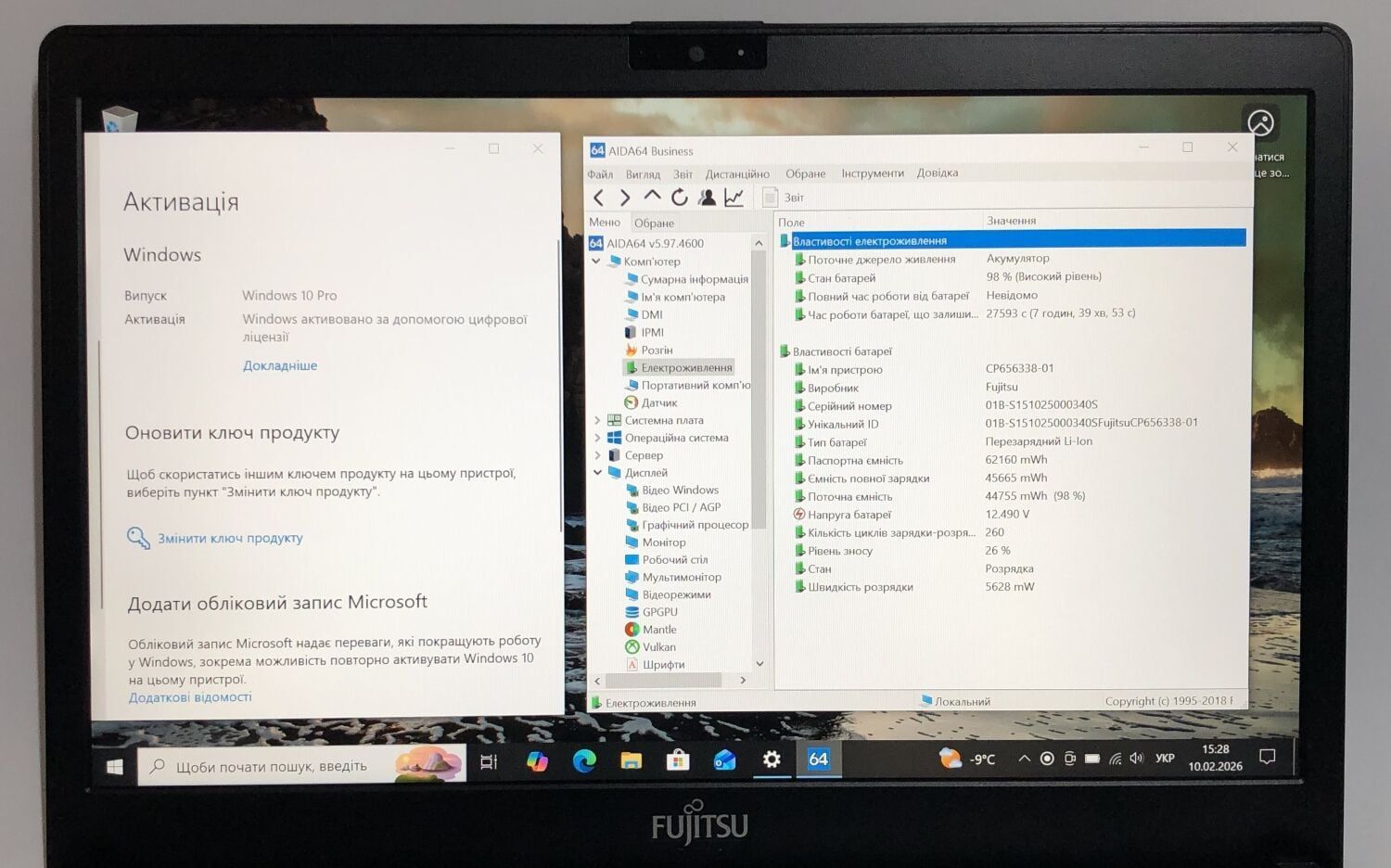Screen dimensions: 1391x868
Task: Open Microsoft Edge from the taskbar
Action: (x=584, y=761)
